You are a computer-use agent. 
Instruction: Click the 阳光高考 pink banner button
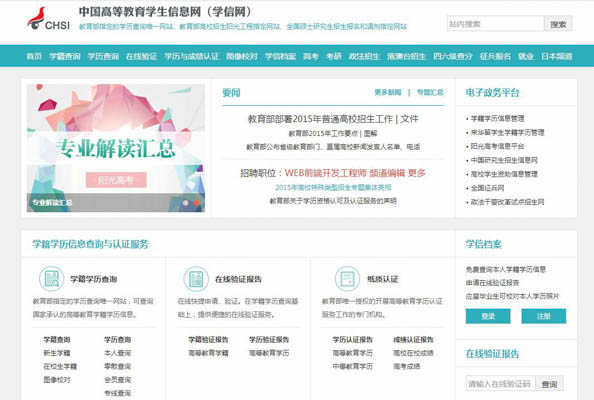point(116,180)
